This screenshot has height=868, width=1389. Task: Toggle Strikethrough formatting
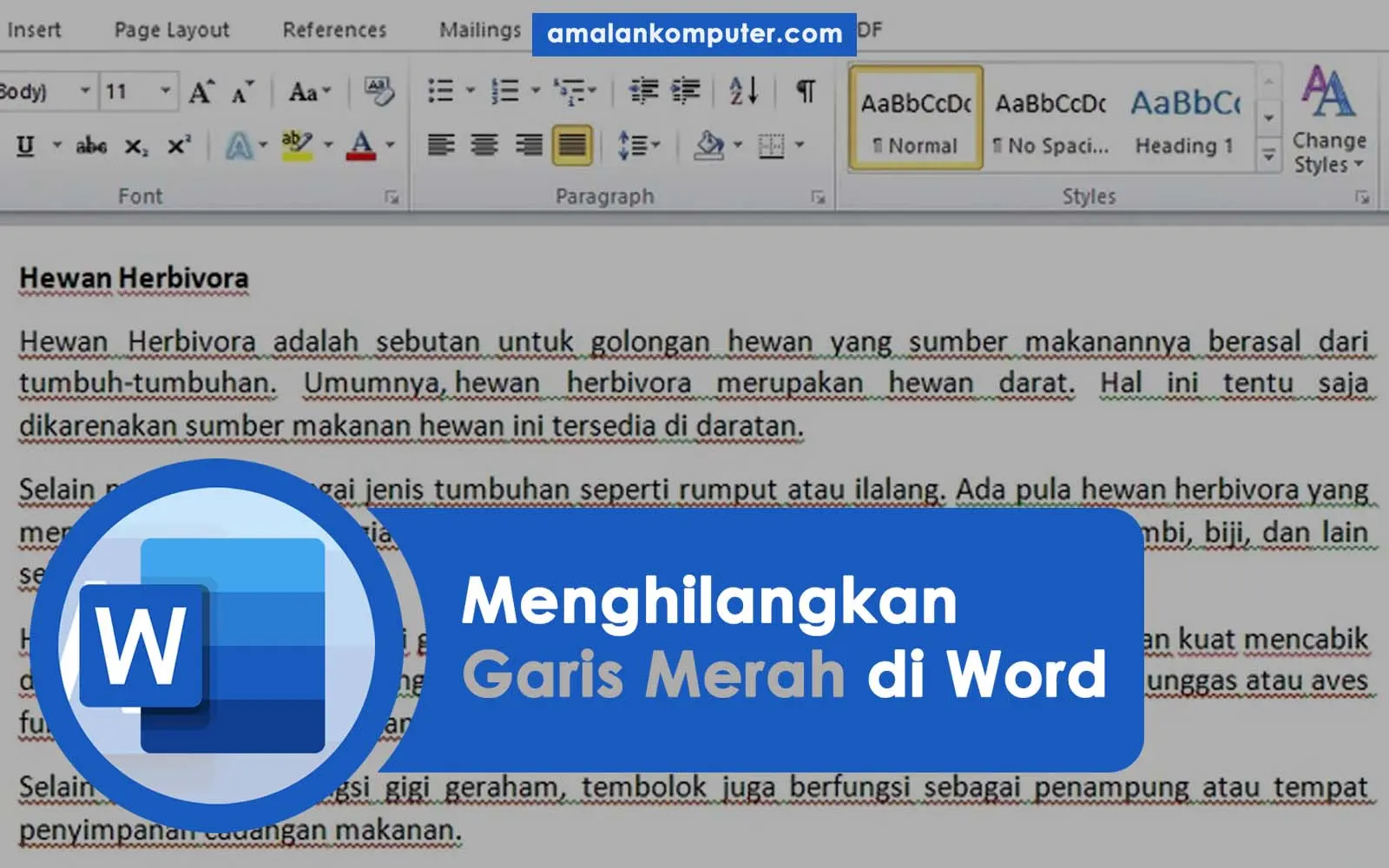click(91, 145)
